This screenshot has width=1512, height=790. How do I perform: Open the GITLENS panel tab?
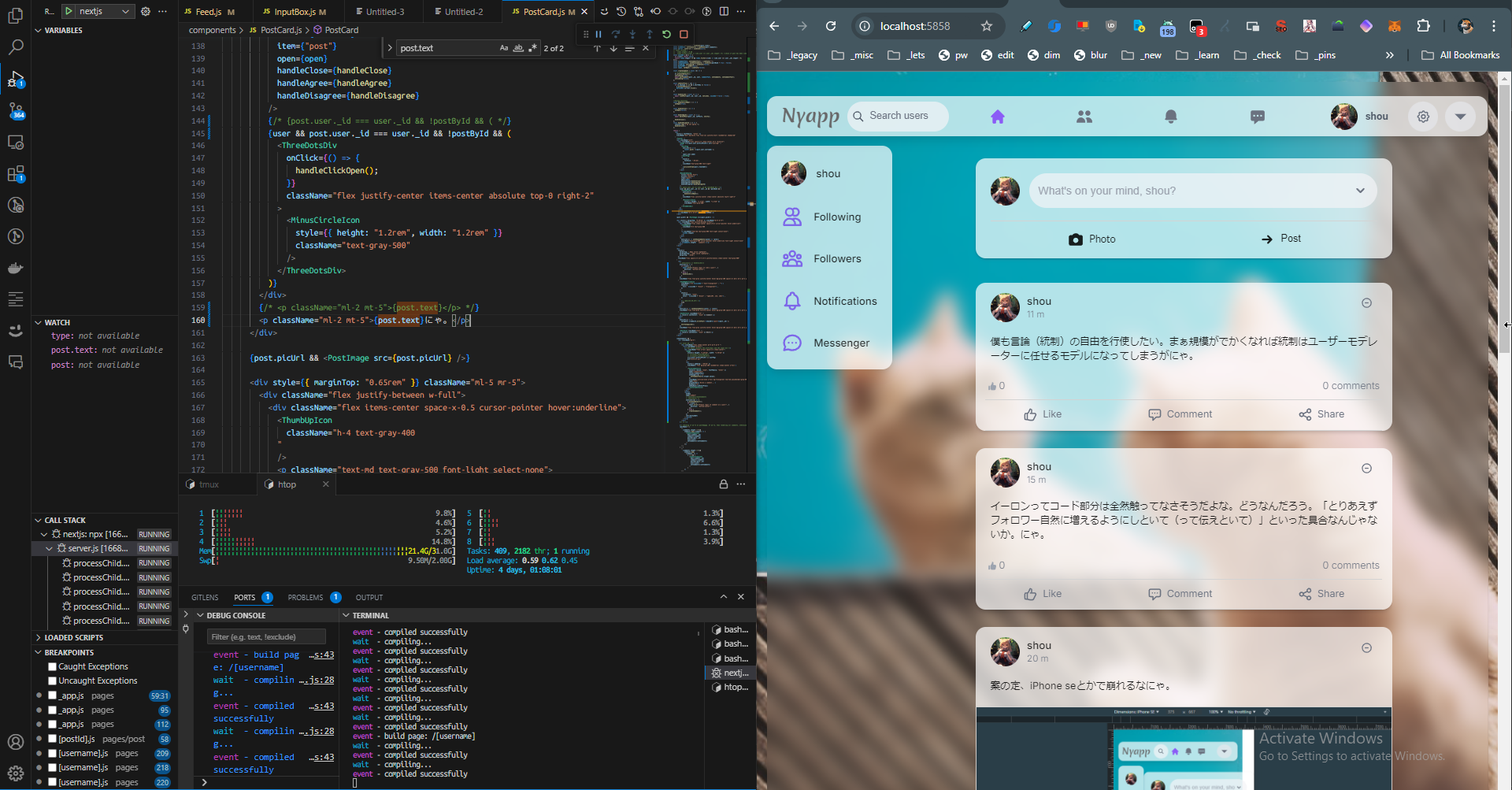coord(205,597)
